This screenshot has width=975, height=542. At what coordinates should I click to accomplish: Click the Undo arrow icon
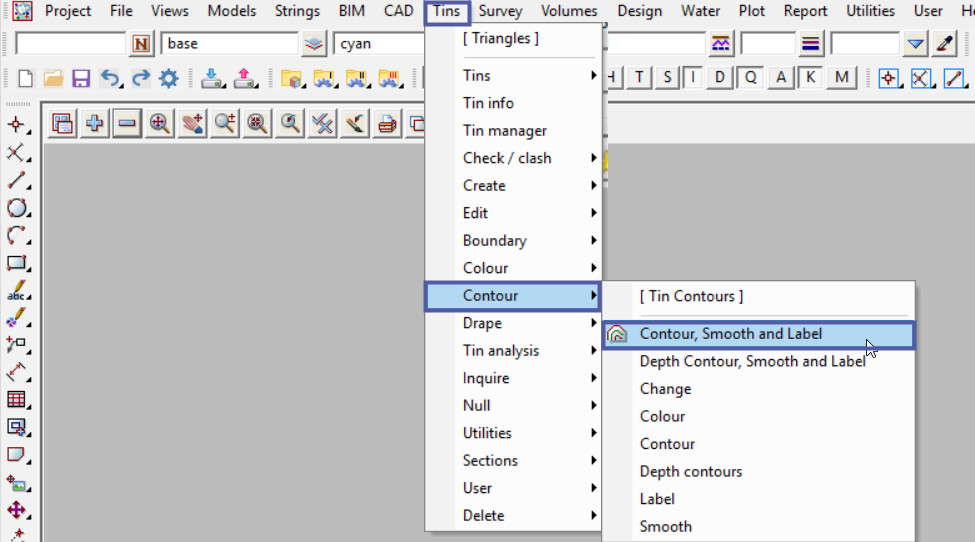110,79
